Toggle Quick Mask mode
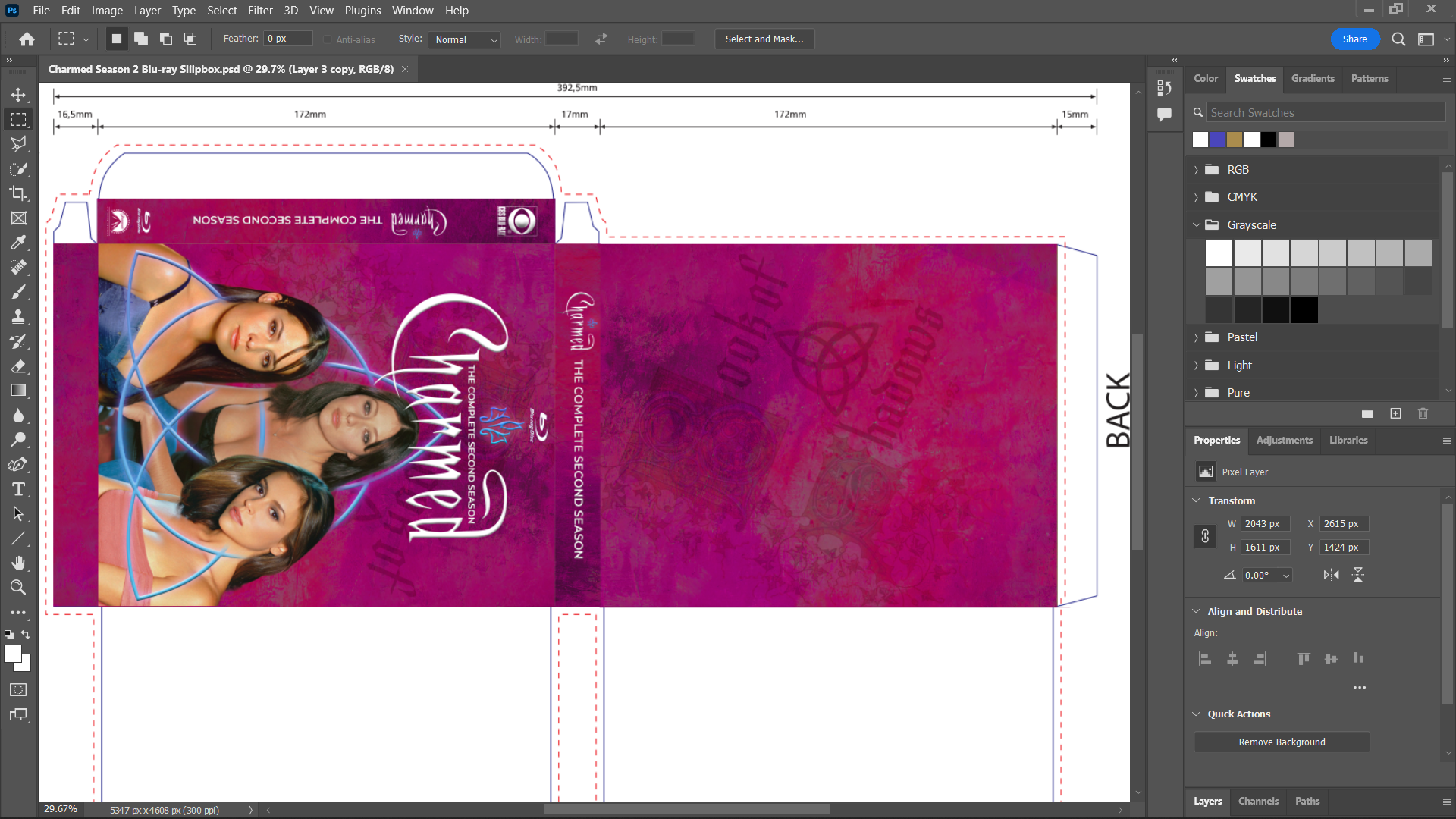 pyautogui.click(x=18, y=689)
